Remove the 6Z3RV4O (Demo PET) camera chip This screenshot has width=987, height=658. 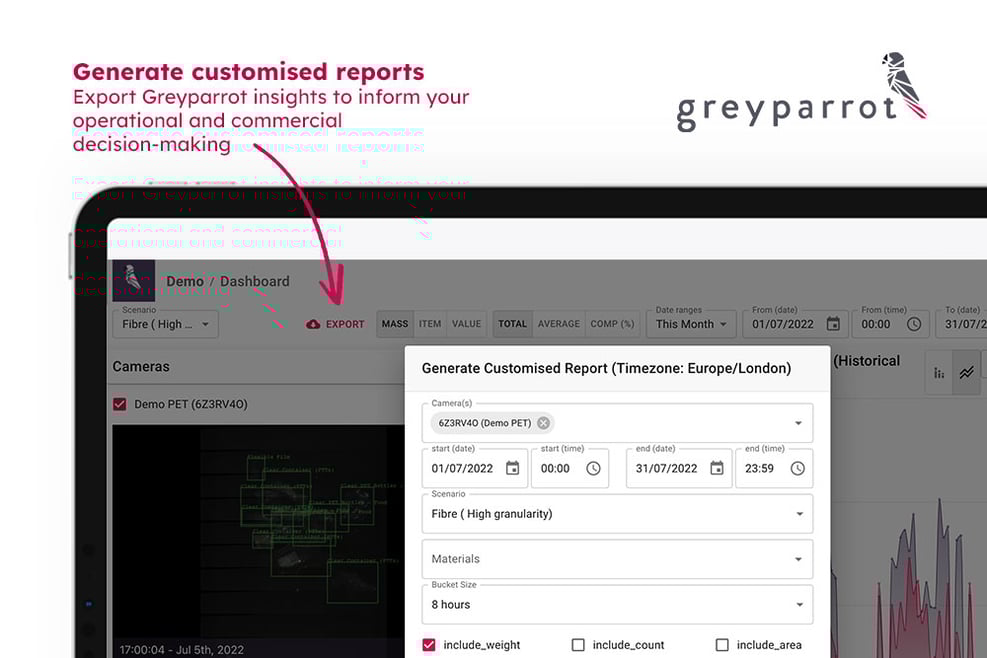point(543,423)
